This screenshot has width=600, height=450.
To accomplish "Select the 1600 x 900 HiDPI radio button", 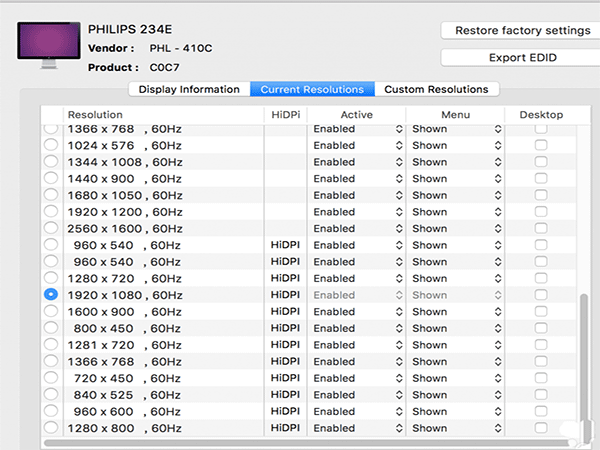I will pos(51,312).
